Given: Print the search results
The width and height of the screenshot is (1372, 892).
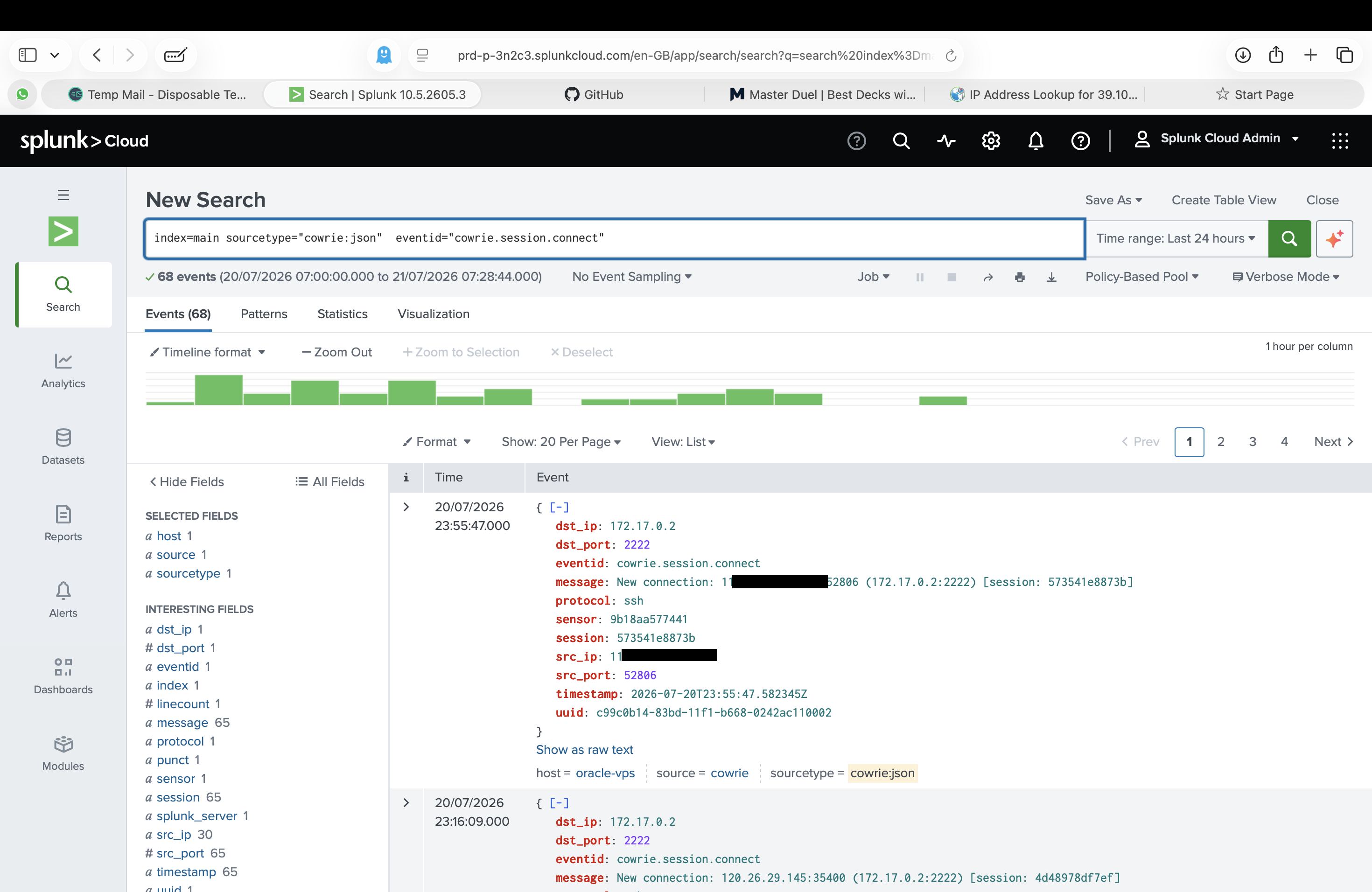Looking at the screenshot, I should click(x=1020, y=277).
